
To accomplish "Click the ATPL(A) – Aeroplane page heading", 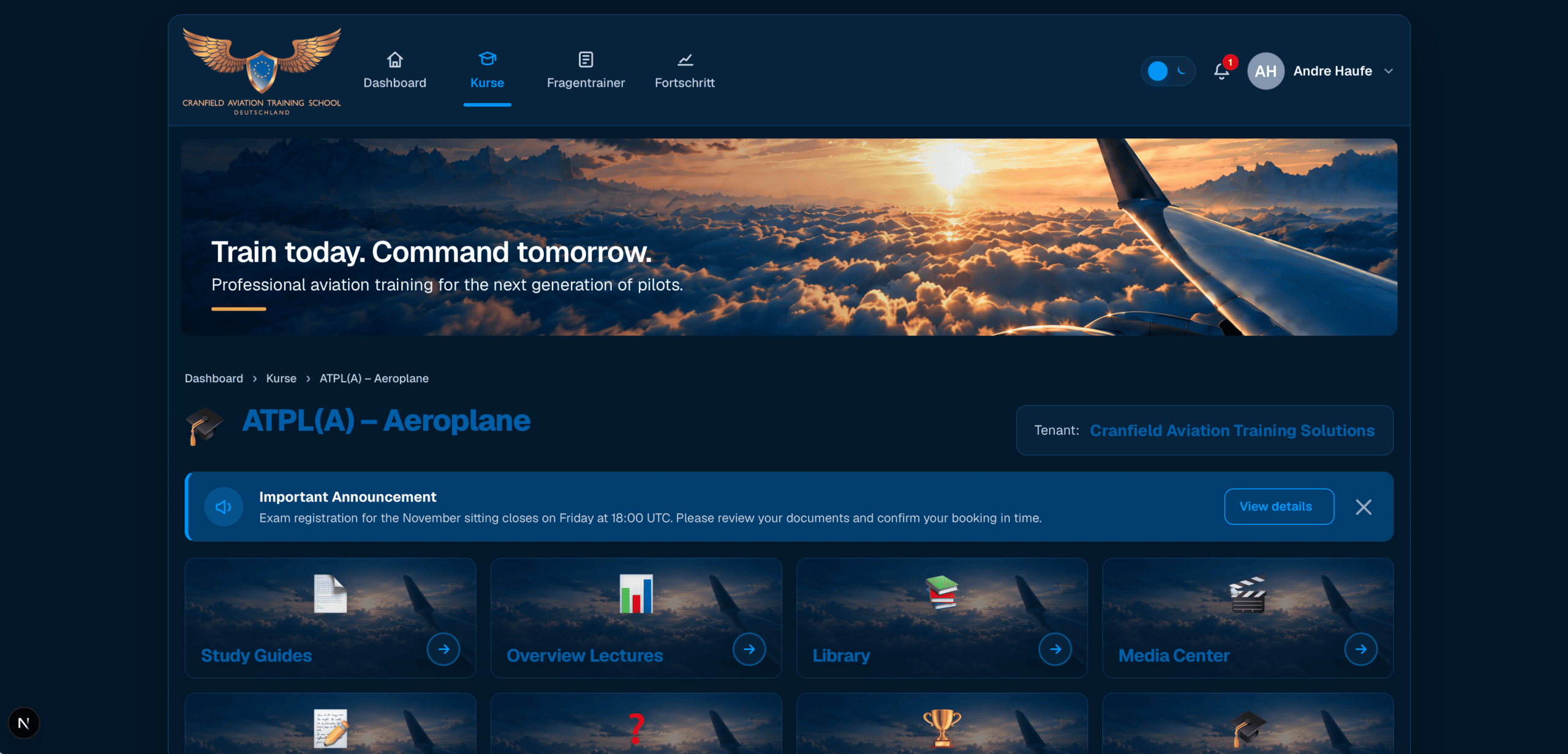I will 386,421.
